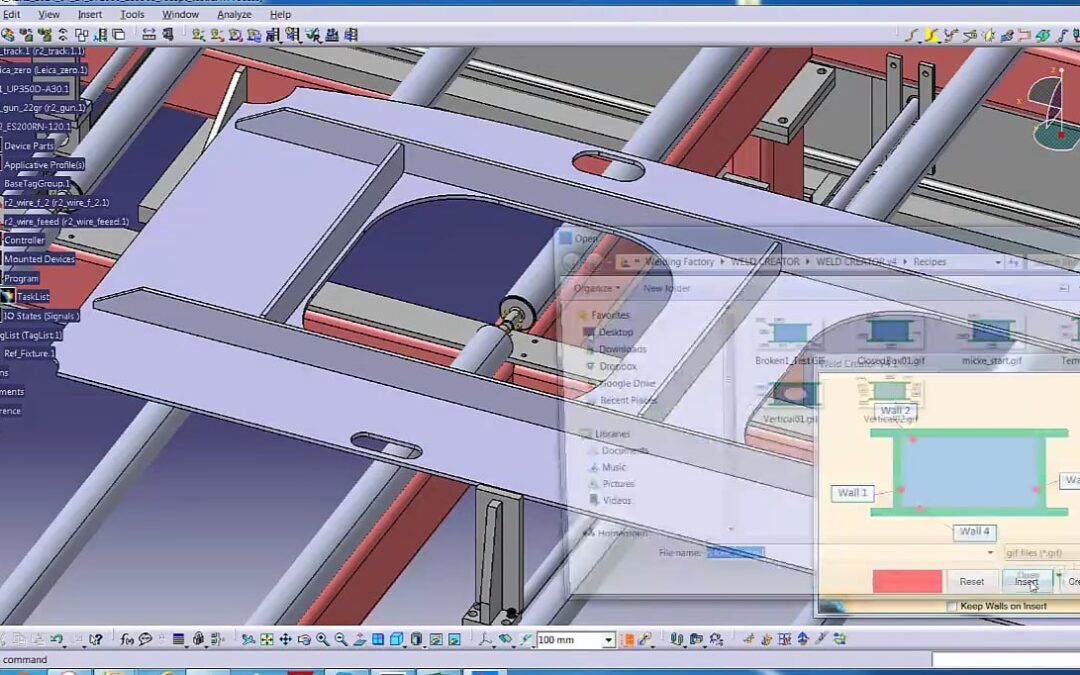1080x675 pixels.
Task: Select the Mounted Devices tree node
Action: click(39, 259)
